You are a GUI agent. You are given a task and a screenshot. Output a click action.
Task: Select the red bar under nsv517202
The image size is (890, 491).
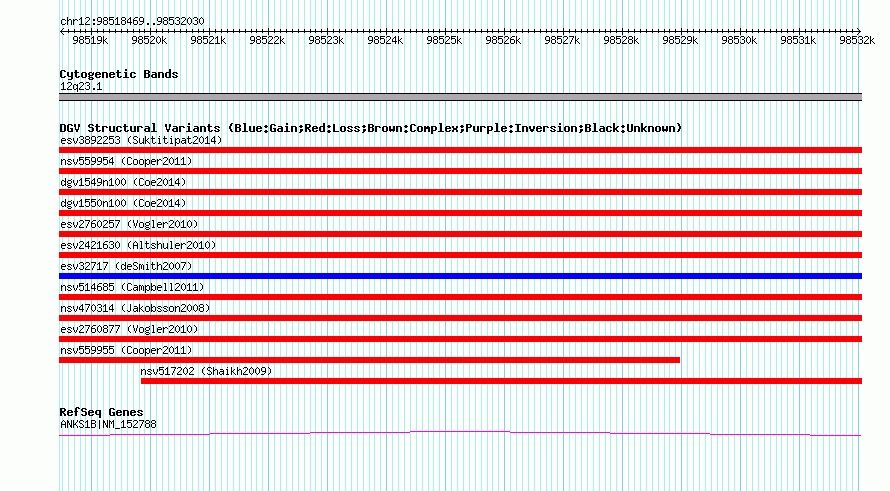coord(501,381)
